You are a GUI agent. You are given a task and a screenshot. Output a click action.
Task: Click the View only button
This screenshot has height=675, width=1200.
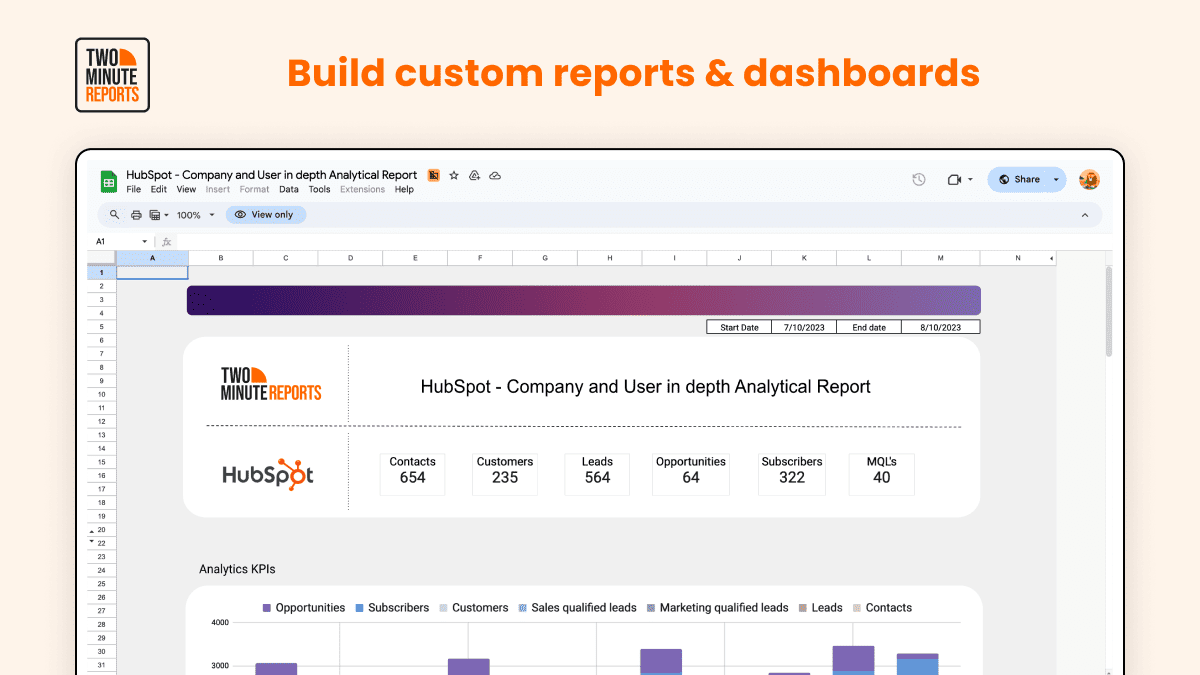pos(265,215)
